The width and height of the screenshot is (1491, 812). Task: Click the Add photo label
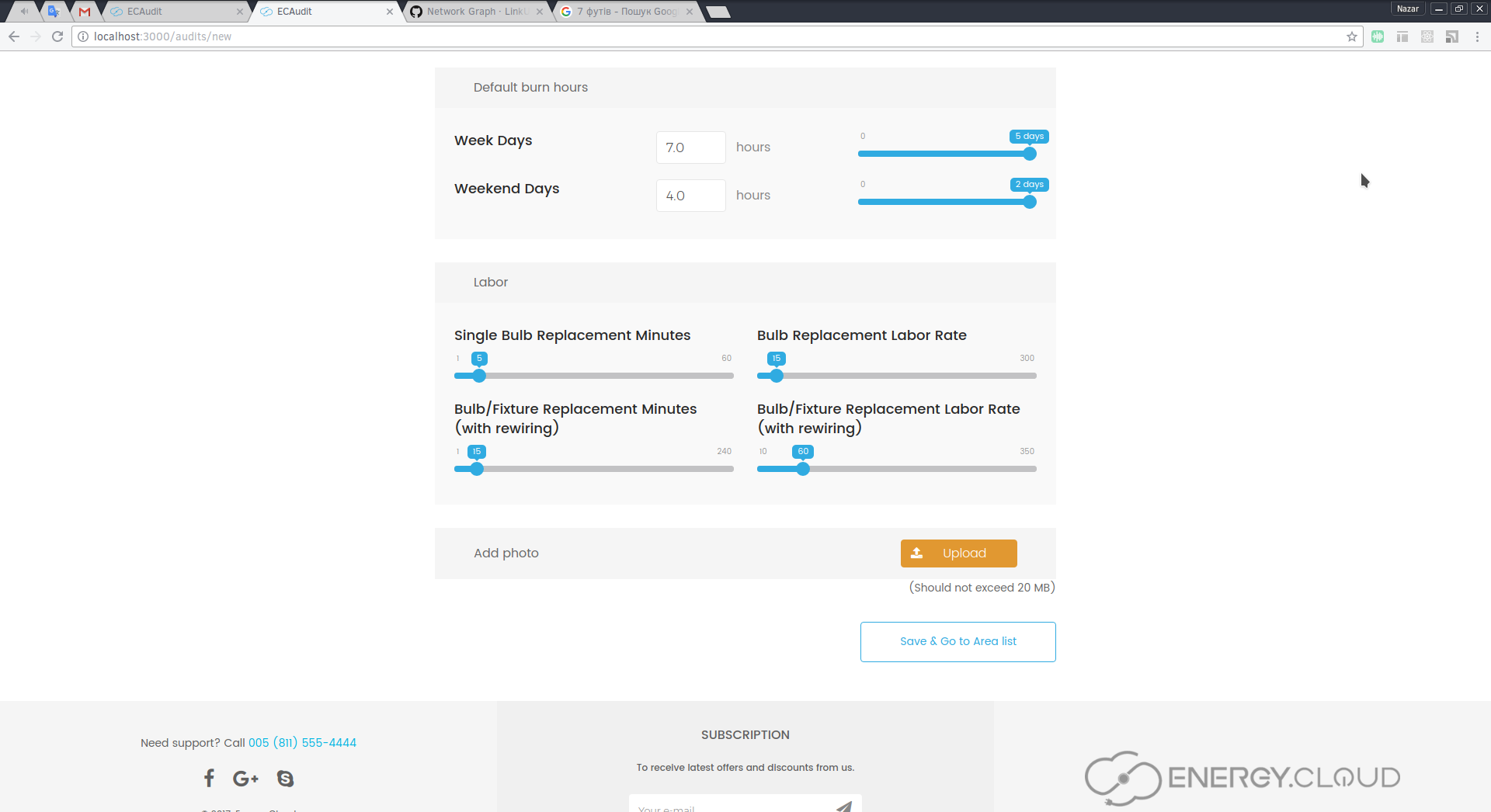click(x=506, y=553)
